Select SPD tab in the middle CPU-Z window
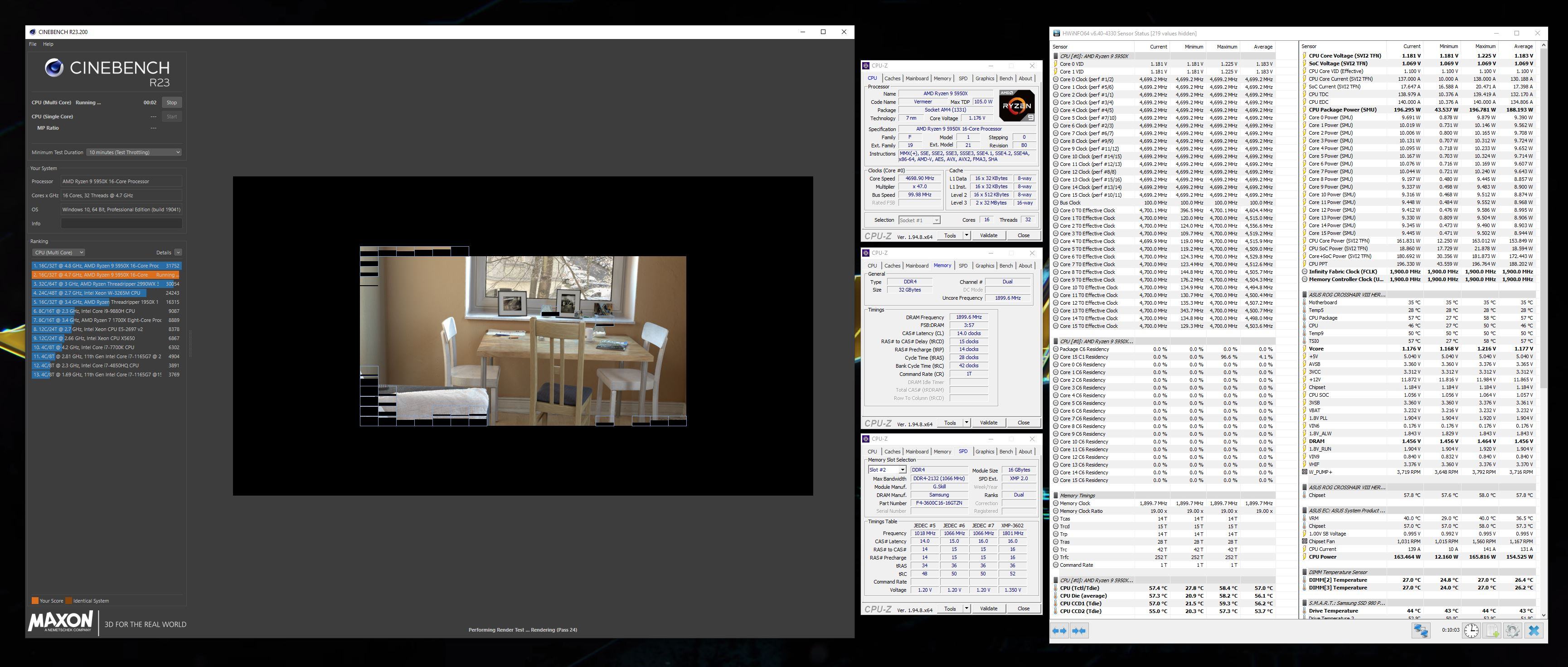The image size is (1568, 667). point(963,266)
